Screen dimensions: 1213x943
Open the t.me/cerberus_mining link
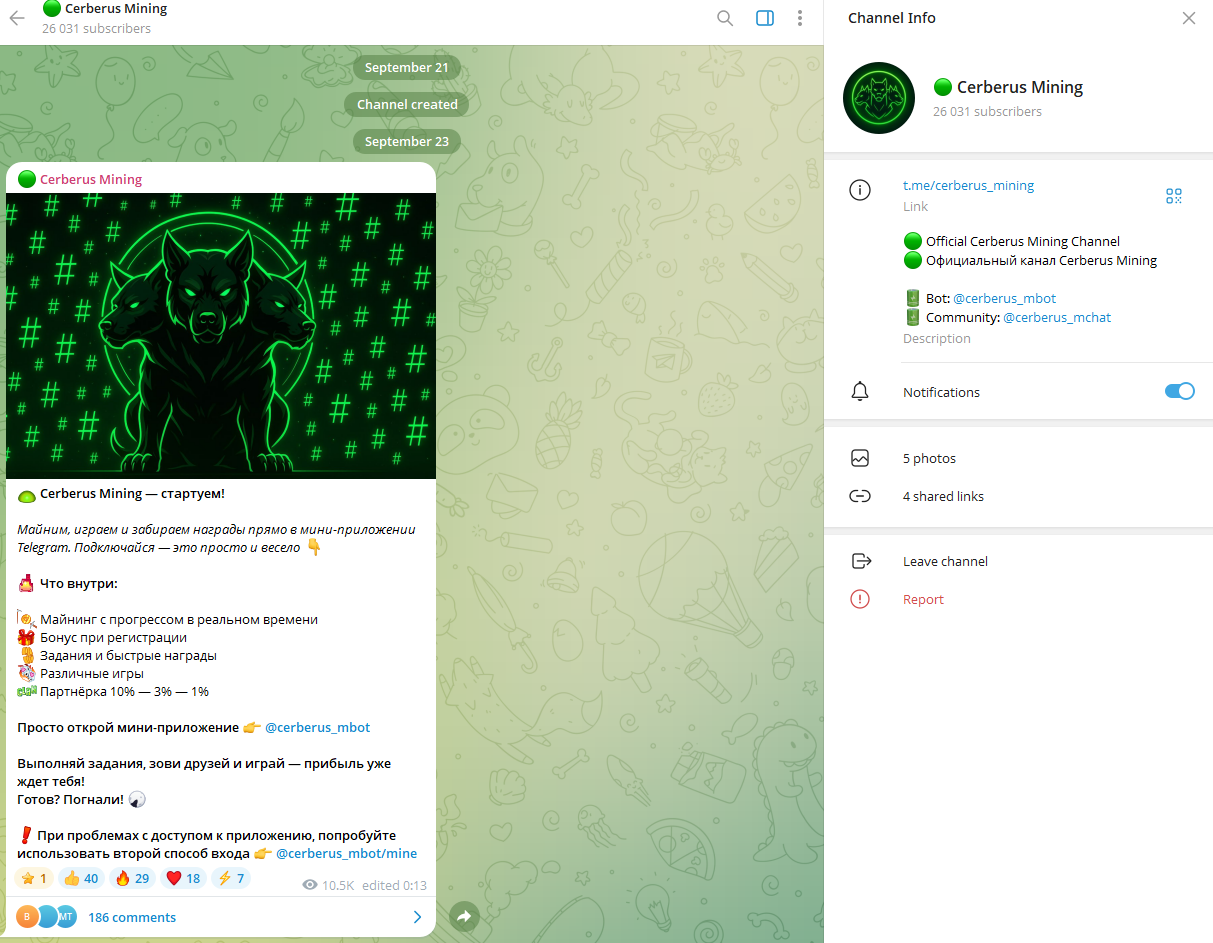click(968, 185)
